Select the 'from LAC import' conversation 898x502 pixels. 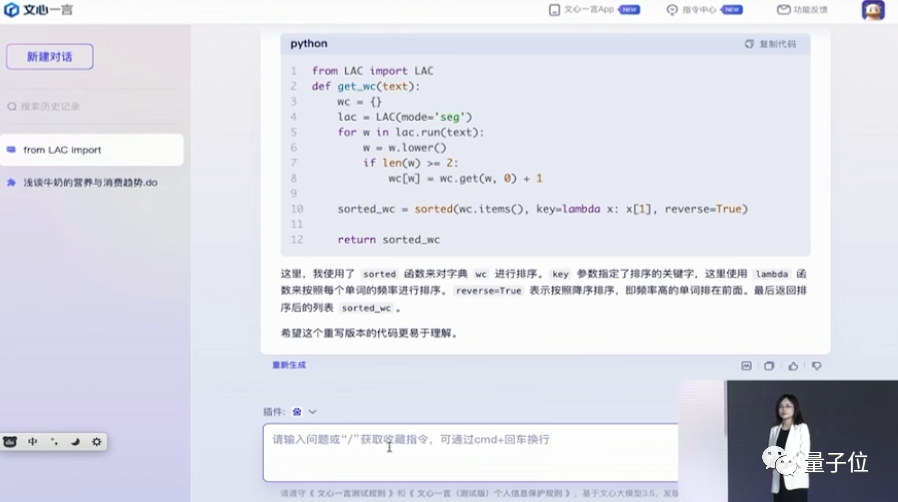(92, 150)
